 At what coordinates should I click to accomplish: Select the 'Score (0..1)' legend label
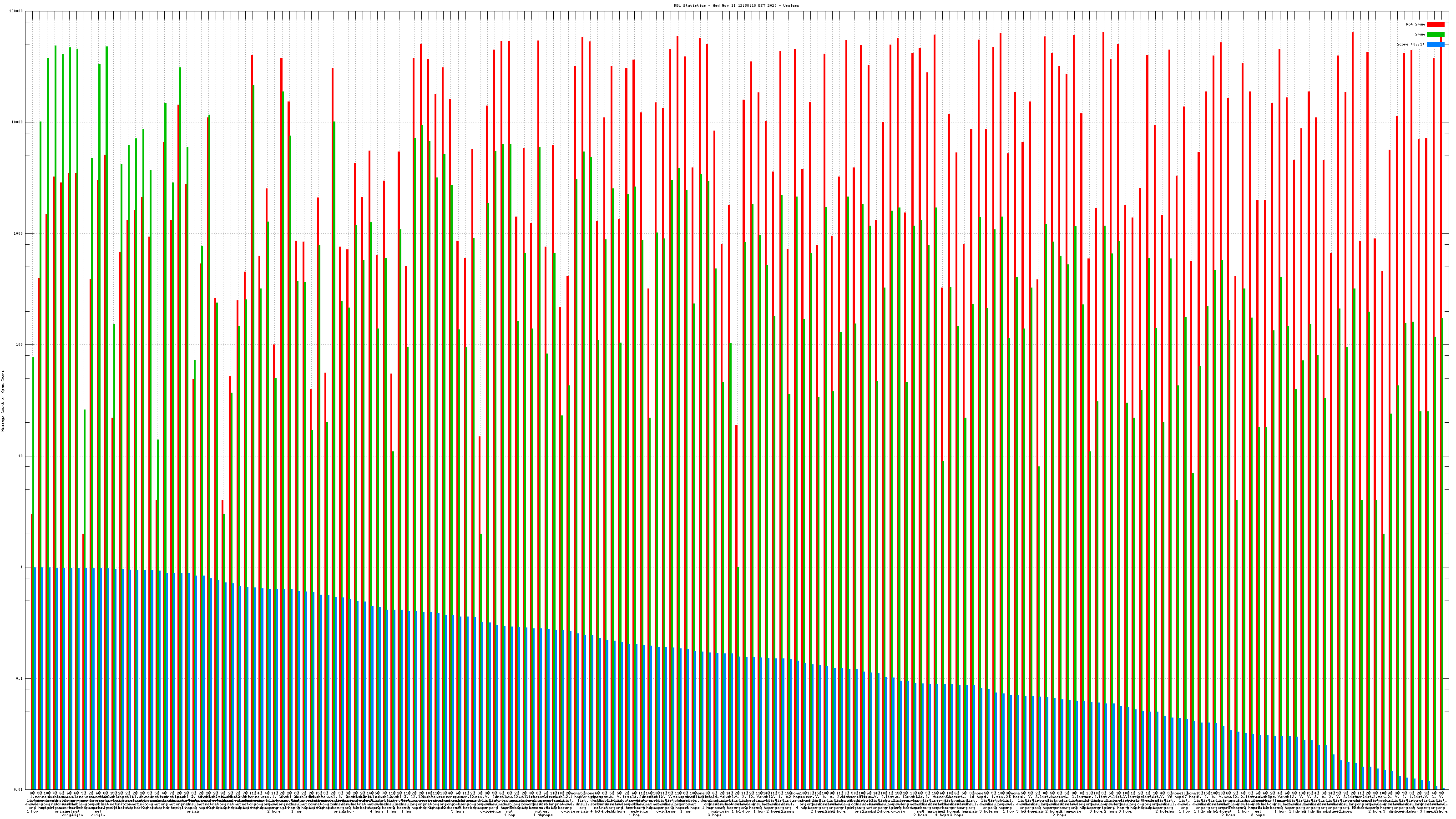tap(1410, 44)
